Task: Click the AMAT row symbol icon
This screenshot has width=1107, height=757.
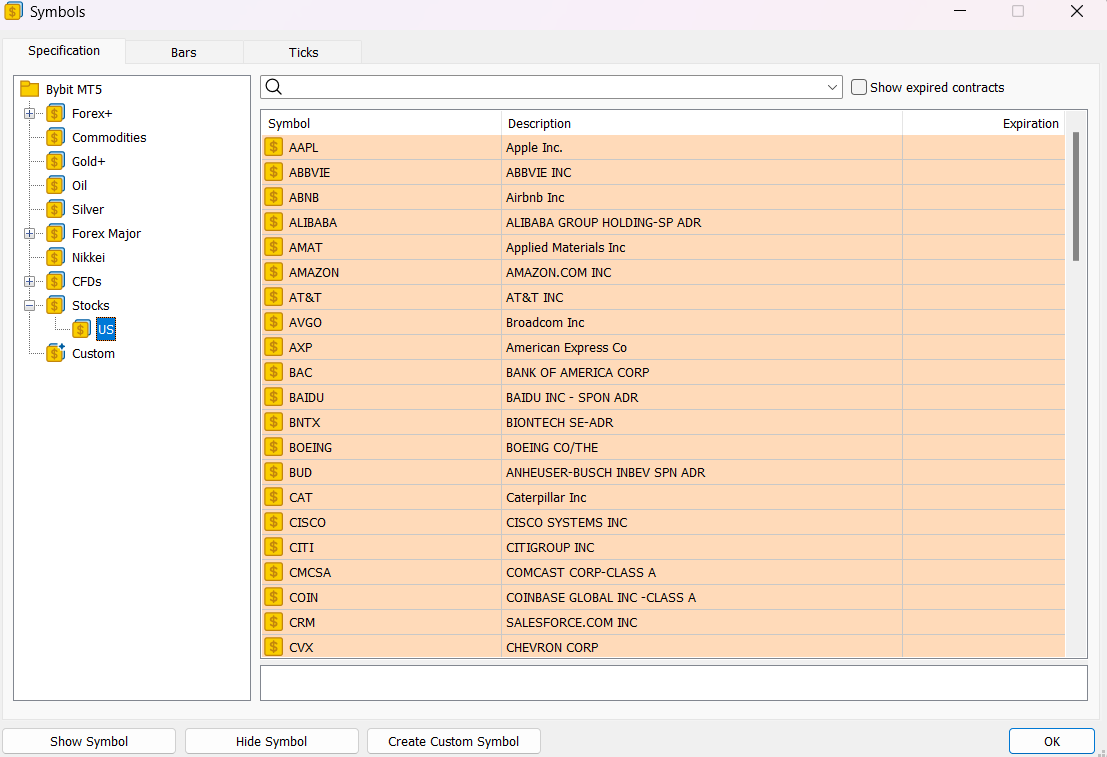Action: click(273, 247)
